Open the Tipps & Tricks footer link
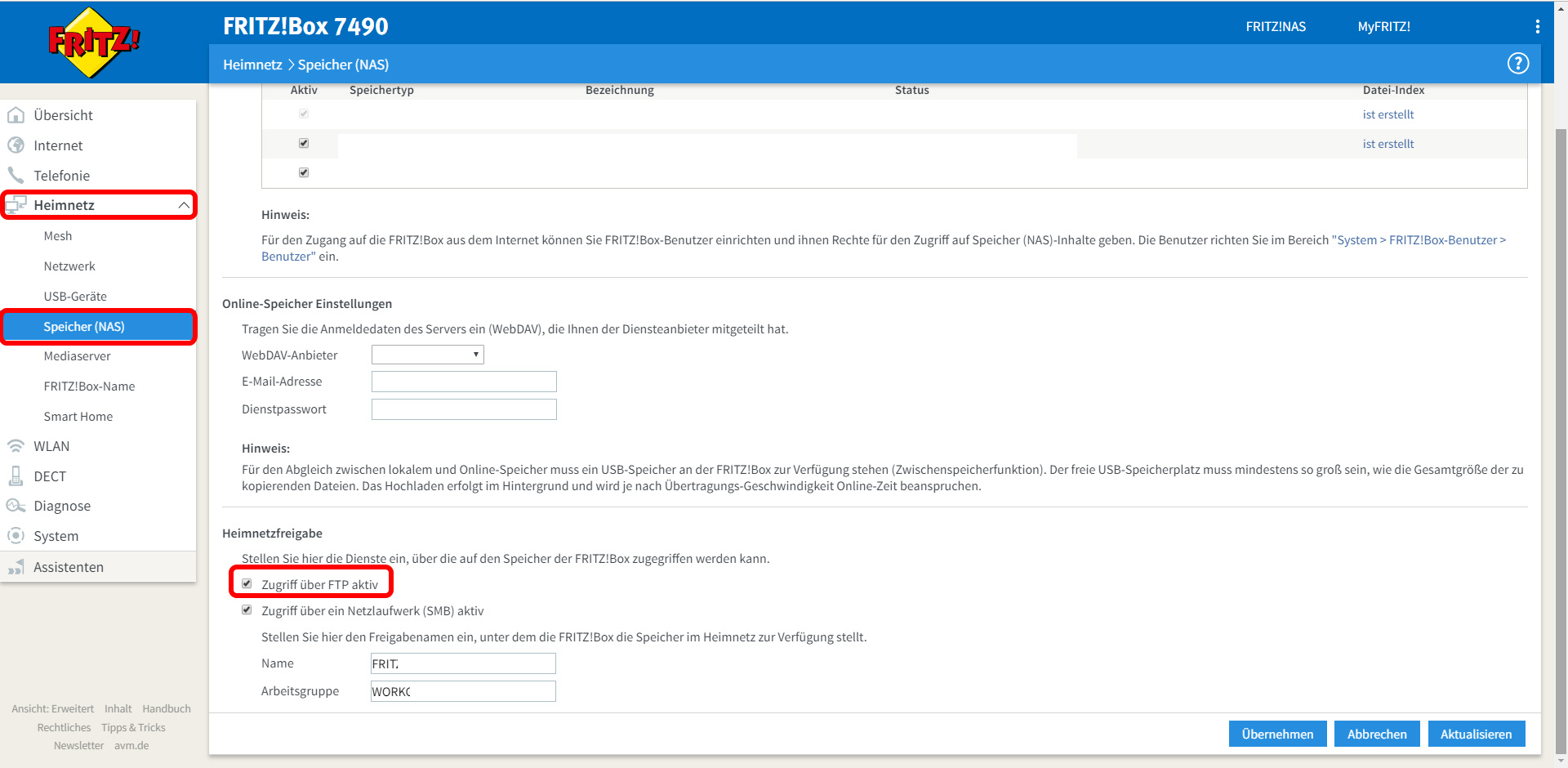 click(133, 728)
